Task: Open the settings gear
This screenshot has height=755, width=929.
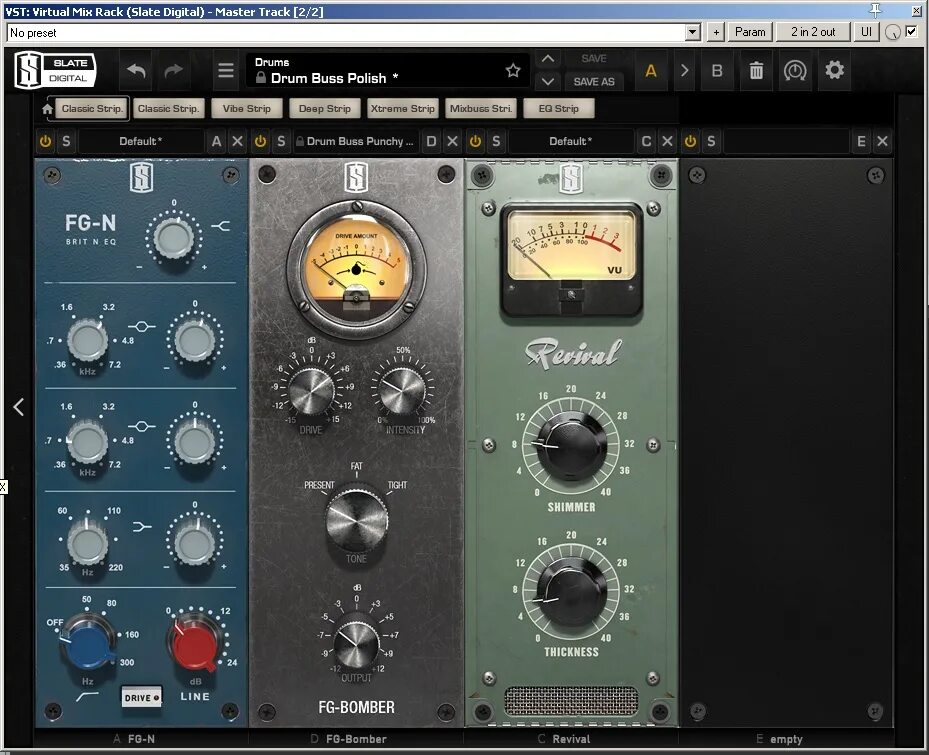Action: (832, 70)
